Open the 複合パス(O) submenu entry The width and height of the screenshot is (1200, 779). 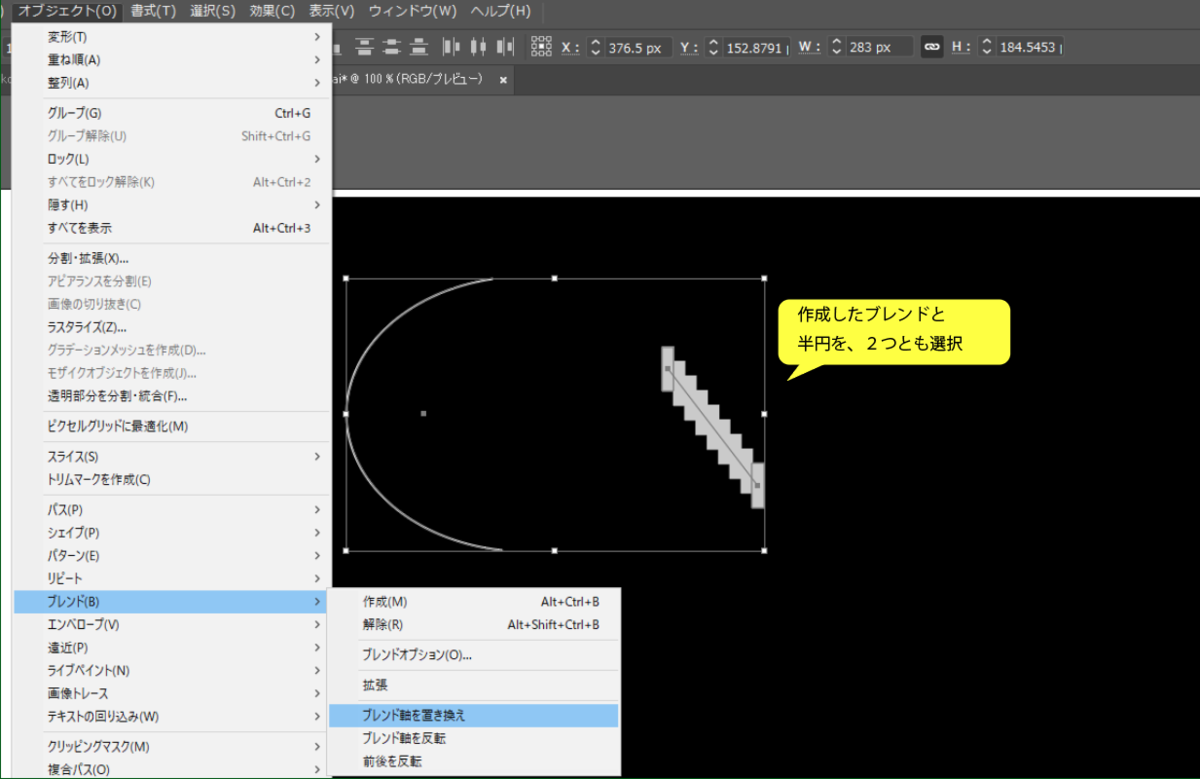point(171,770)
